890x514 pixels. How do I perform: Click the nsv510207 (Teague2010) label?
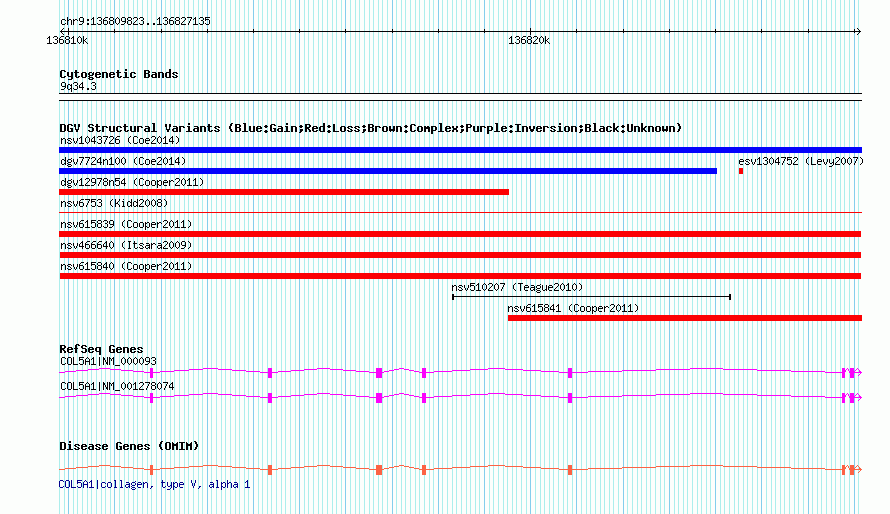pyautogui.click(x=517, y=287)
